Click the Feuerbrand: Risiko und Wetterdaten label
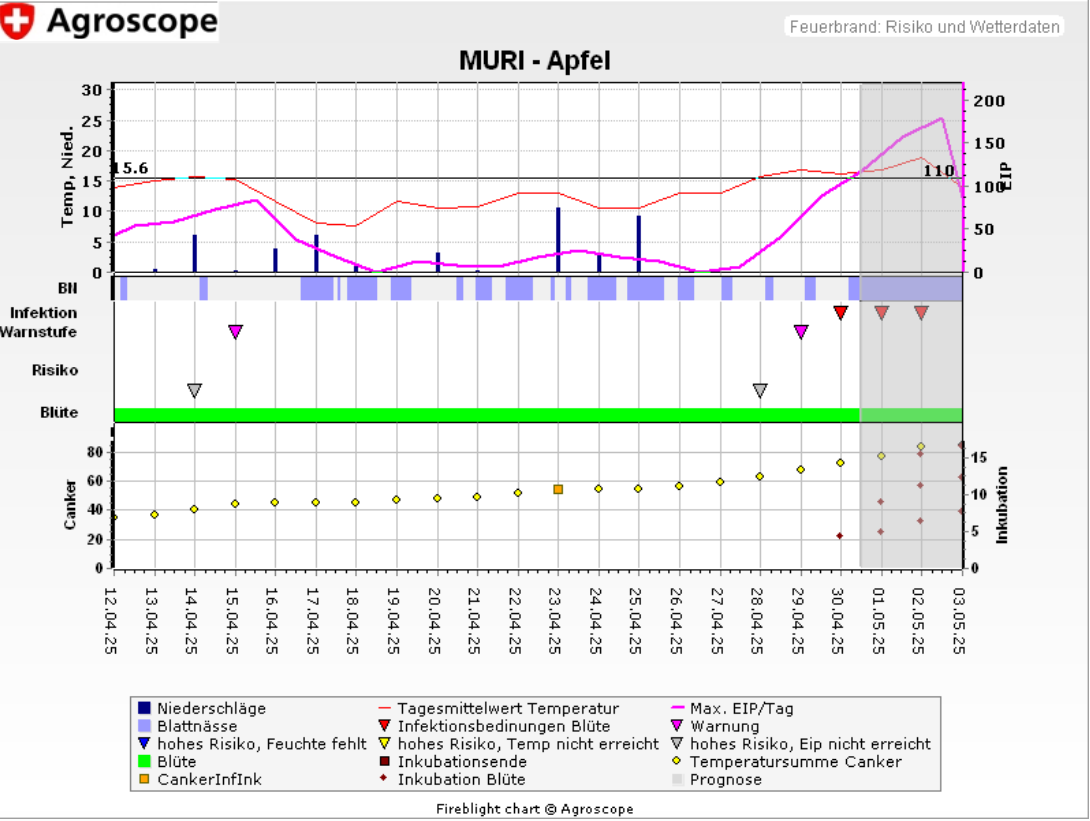 924,27
